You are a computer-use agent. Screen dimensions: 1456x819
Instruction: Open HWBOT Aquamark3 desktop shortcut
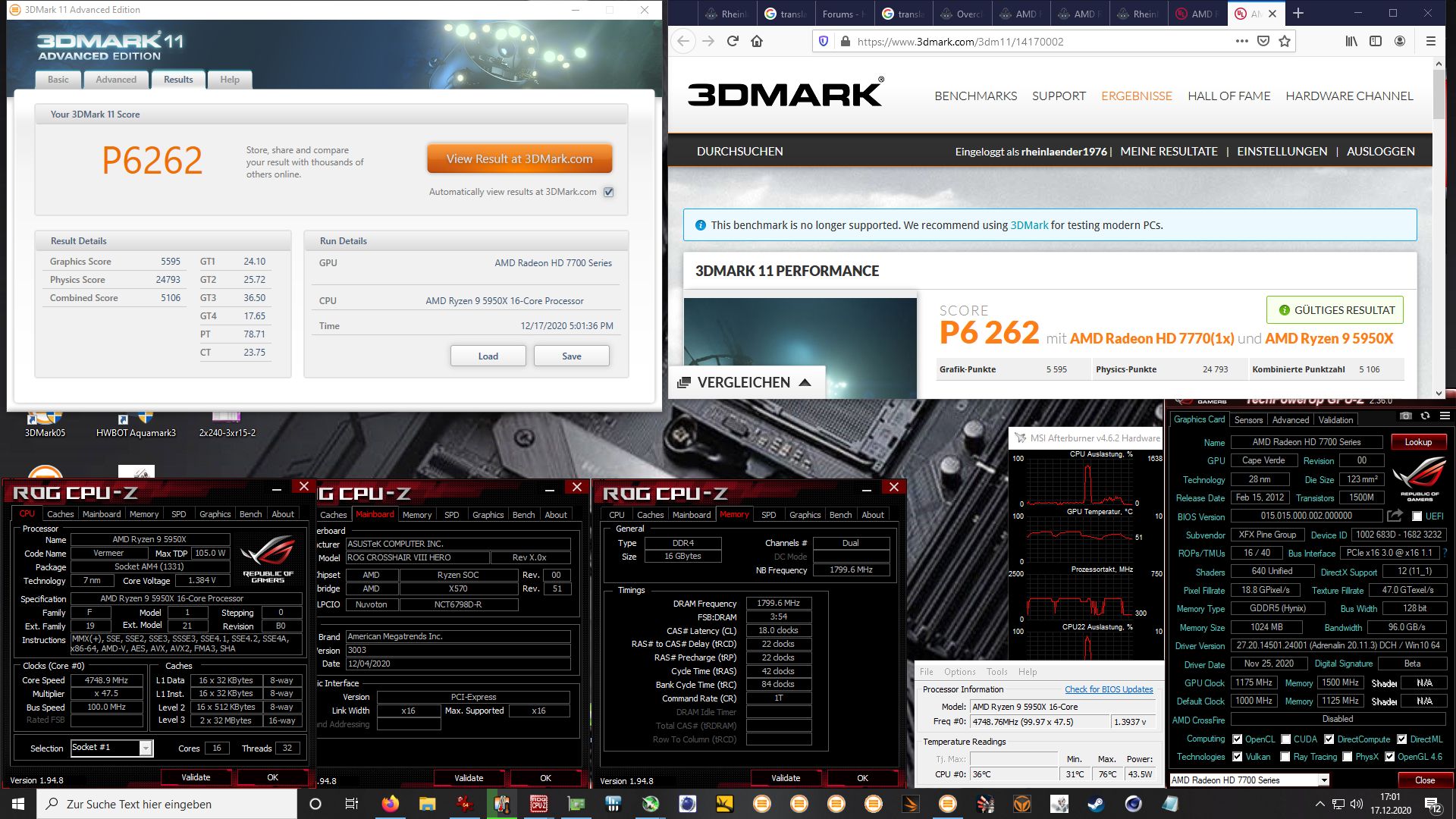pos(136,425)
